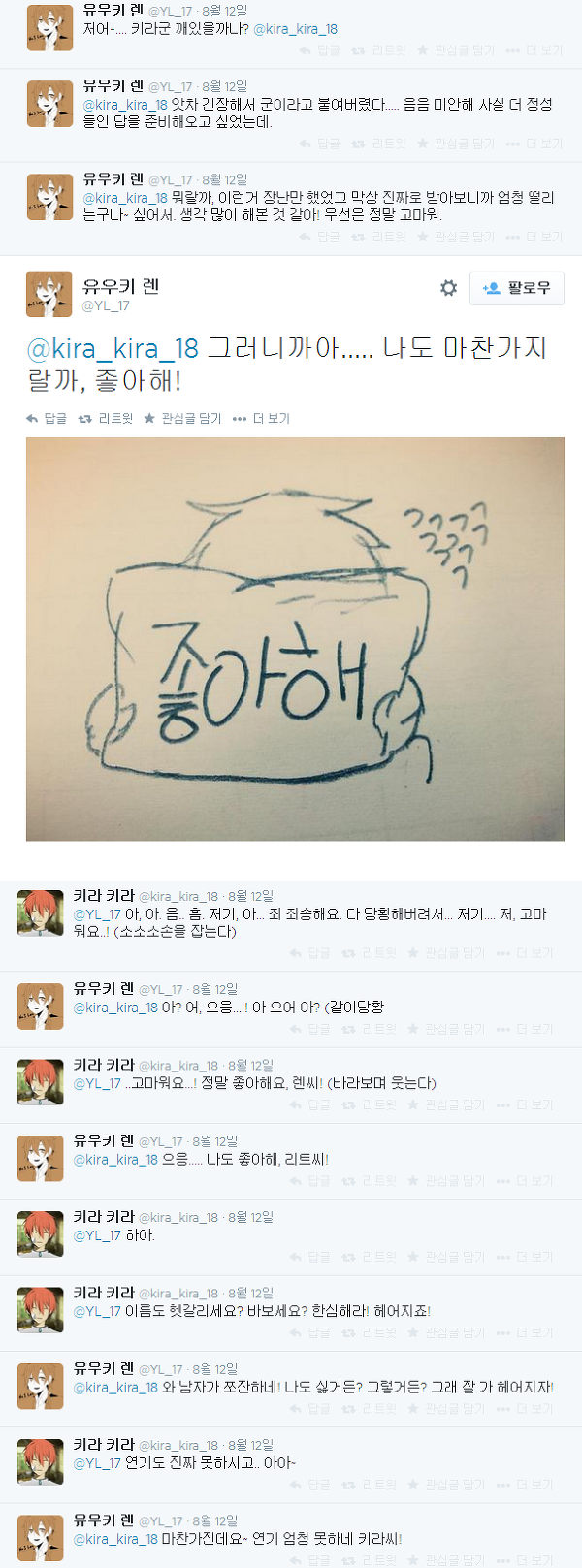Click the retweet icon on the first tweet
Screen dimensions: 582x1568
coord(357,50)
